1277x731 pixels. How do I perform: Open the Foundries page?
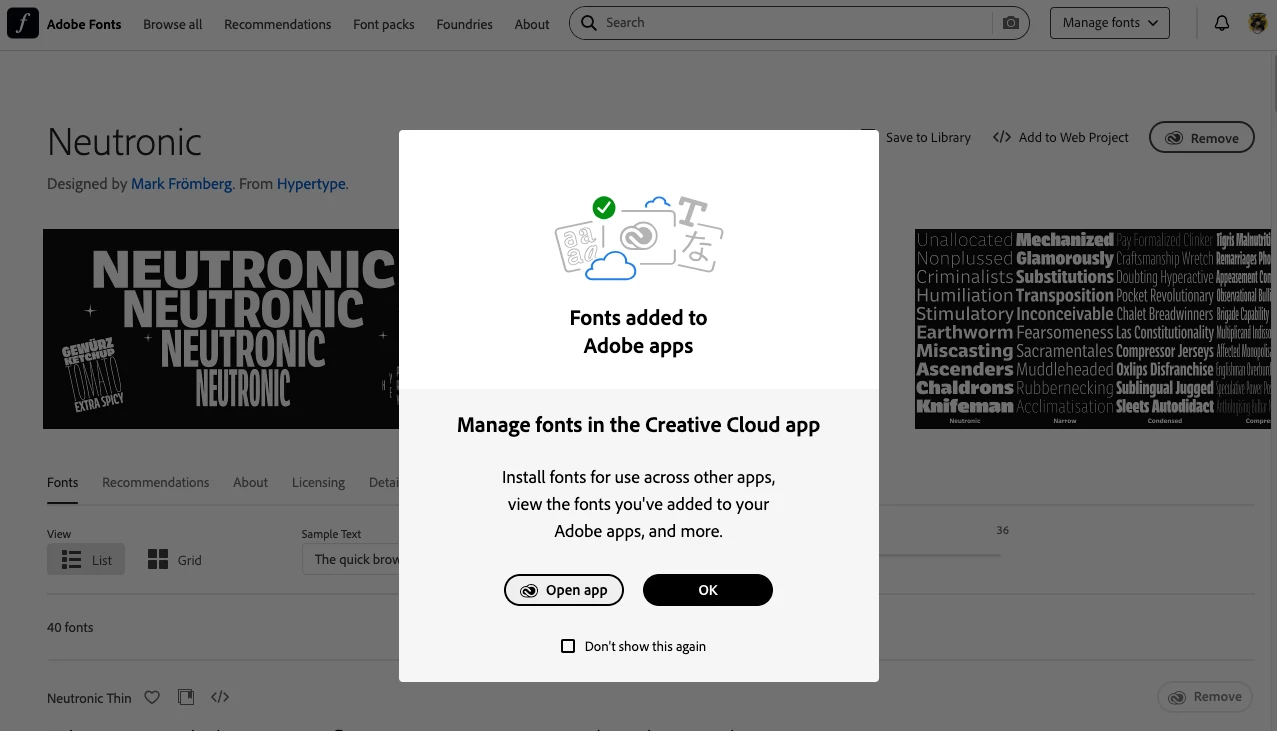[x=465, y=24]
